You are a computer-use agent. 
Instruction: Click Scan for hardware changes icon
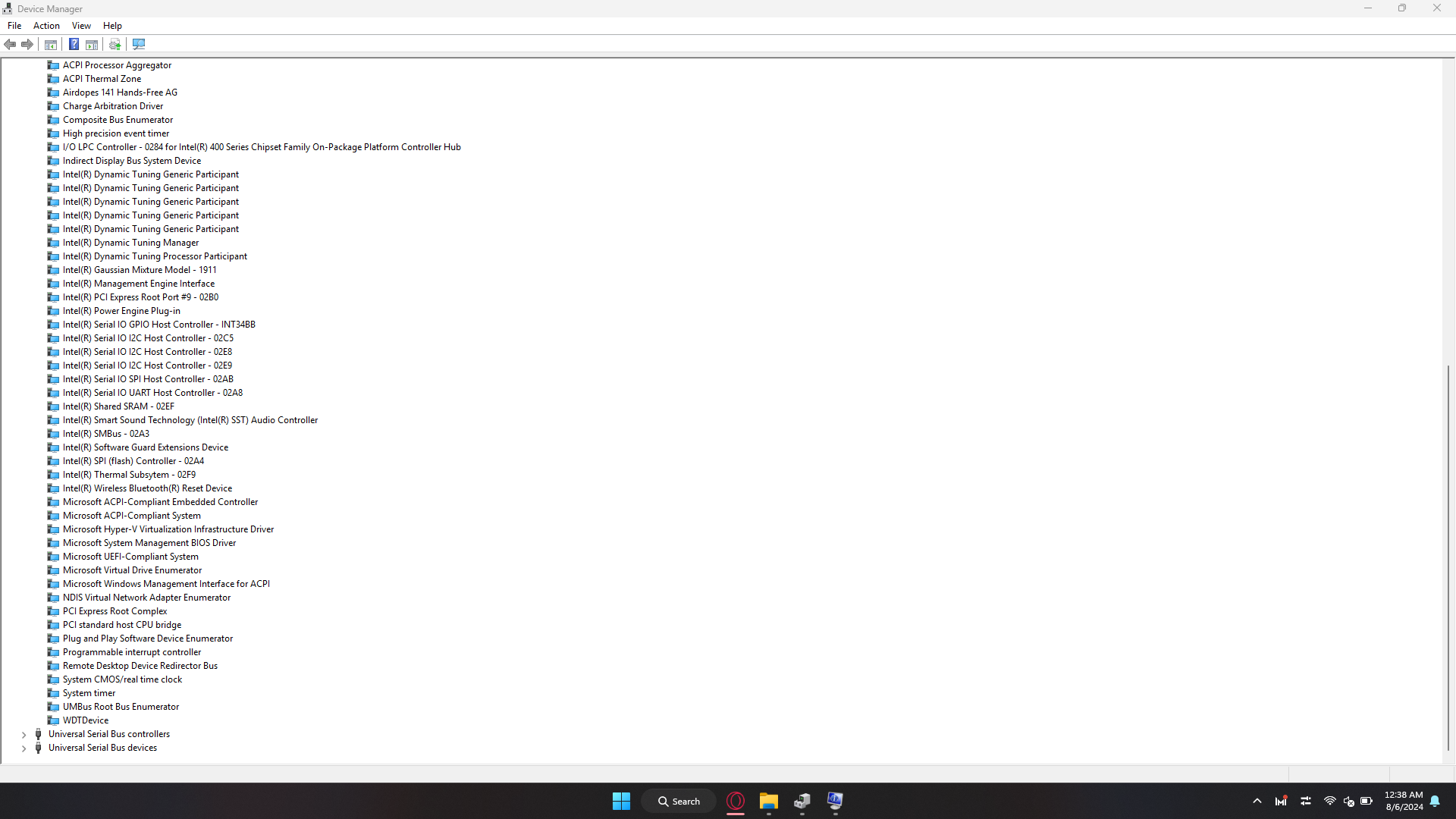click(139, 45)
